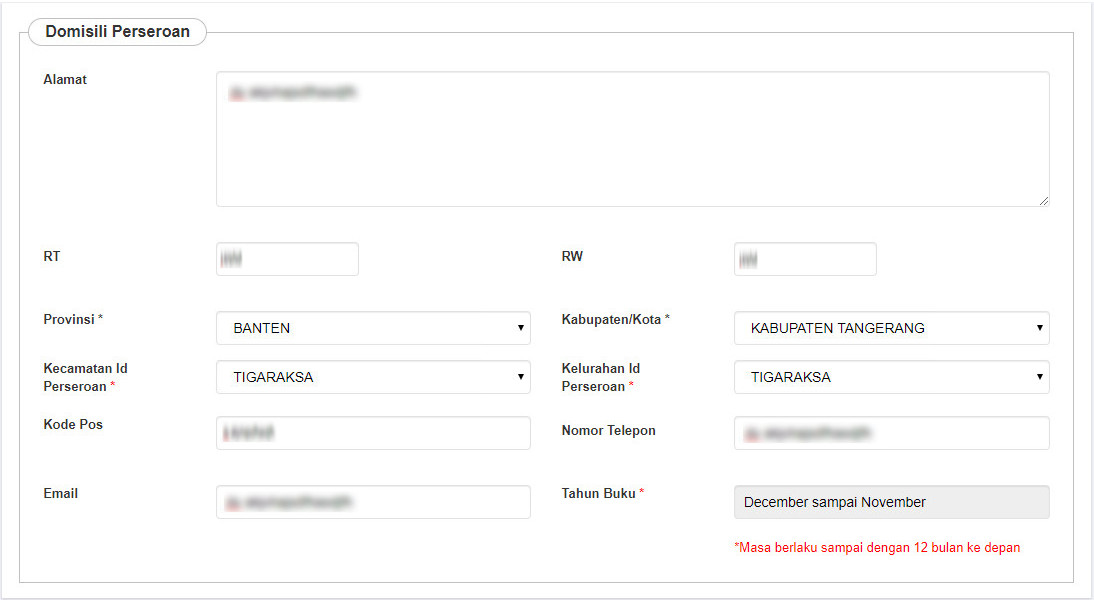Viewport: 1094px width, 600px height.
Task: Focus the RT input field
Action: click(287, 259)
